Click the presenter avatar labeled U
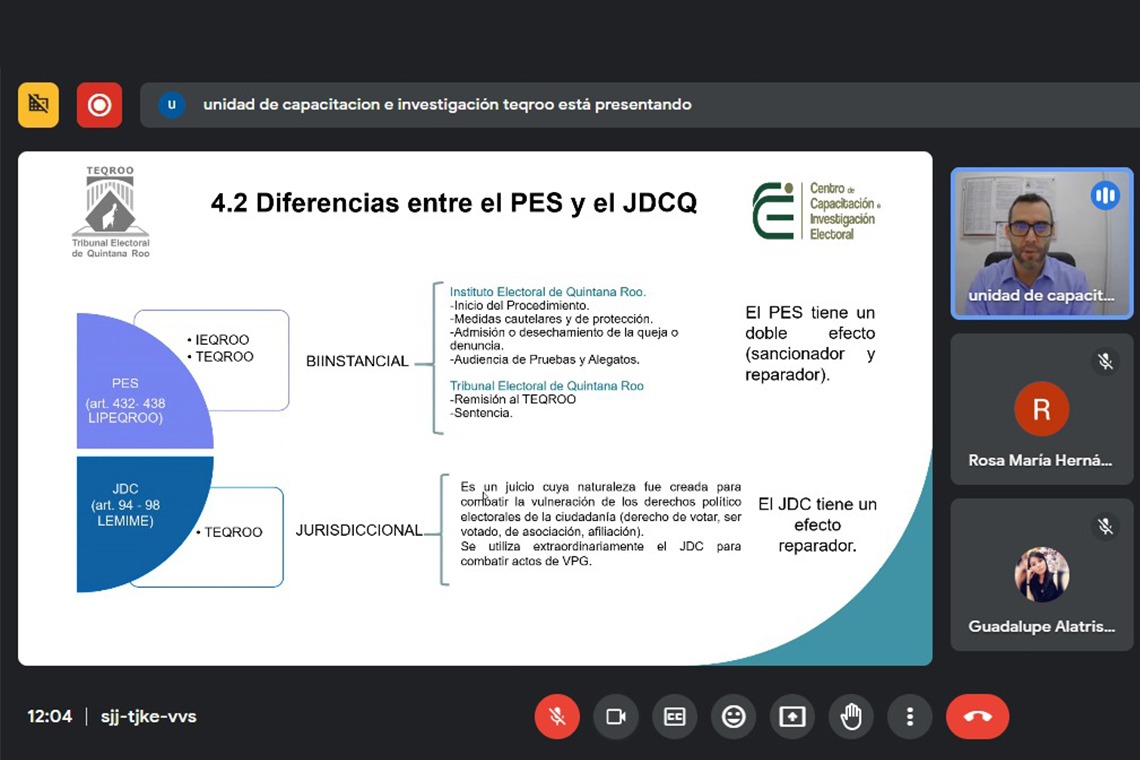Screen dimensions: 1140x760 [172, 105]
